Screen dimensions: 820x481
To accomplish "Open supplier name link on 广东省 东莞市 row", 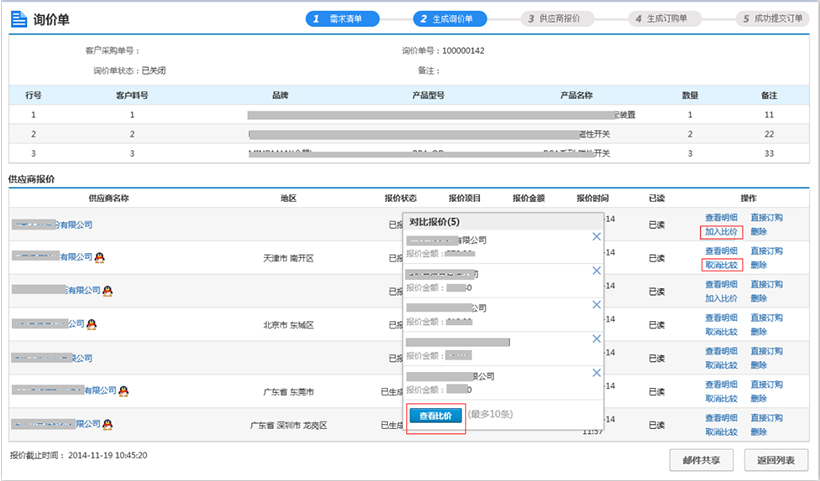I will click(x=64, y=391).
